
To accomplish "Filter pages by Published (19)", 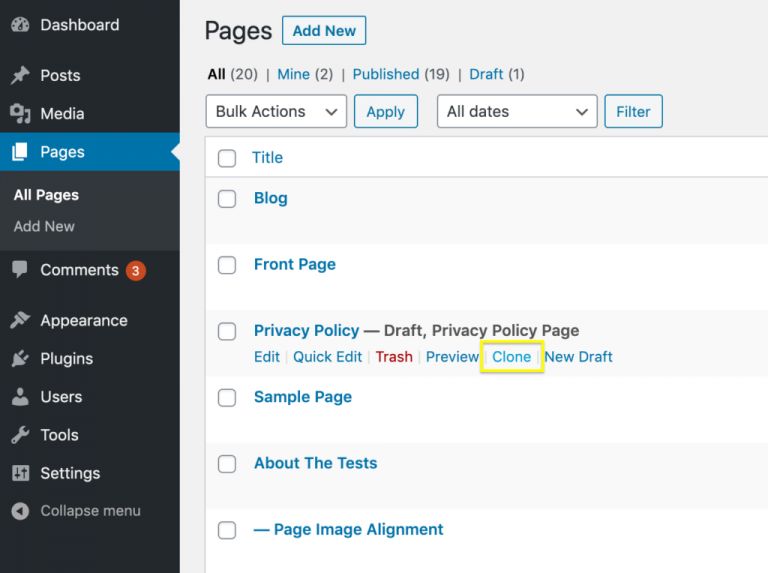I will (x=401, y=74).
